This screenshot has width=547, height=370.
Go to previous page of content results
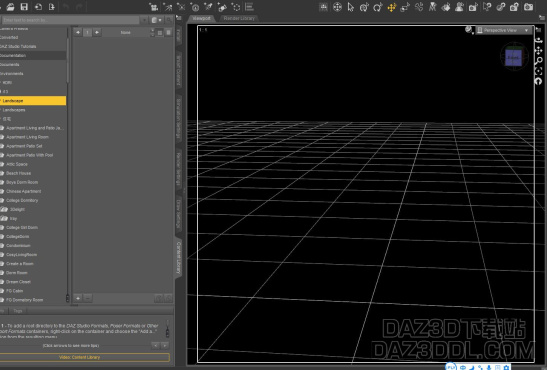click(x=78, y=32)
